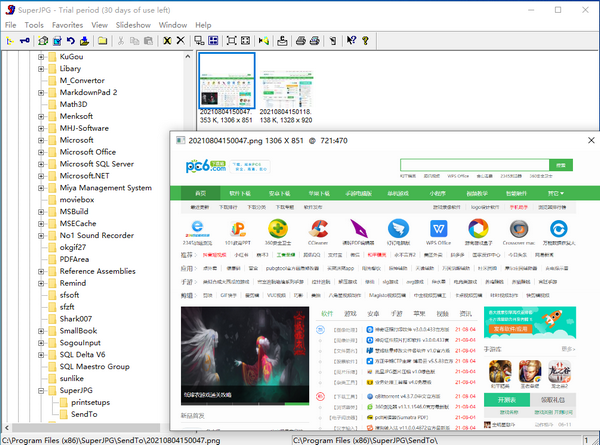Viewport: 600px width, 445px height.
Task: Click the plain black X delete icon
Action: coord(181,40)
